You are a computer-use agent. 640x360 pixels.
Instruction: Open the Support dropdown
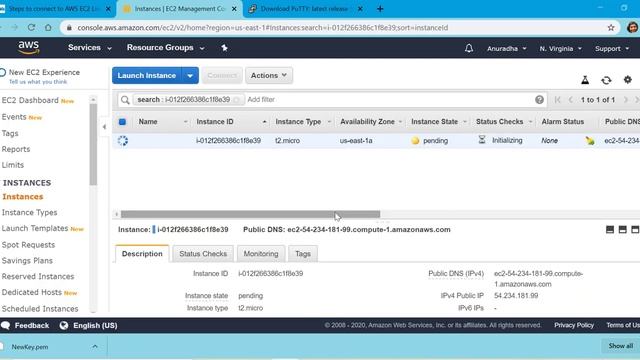(612, 49)
